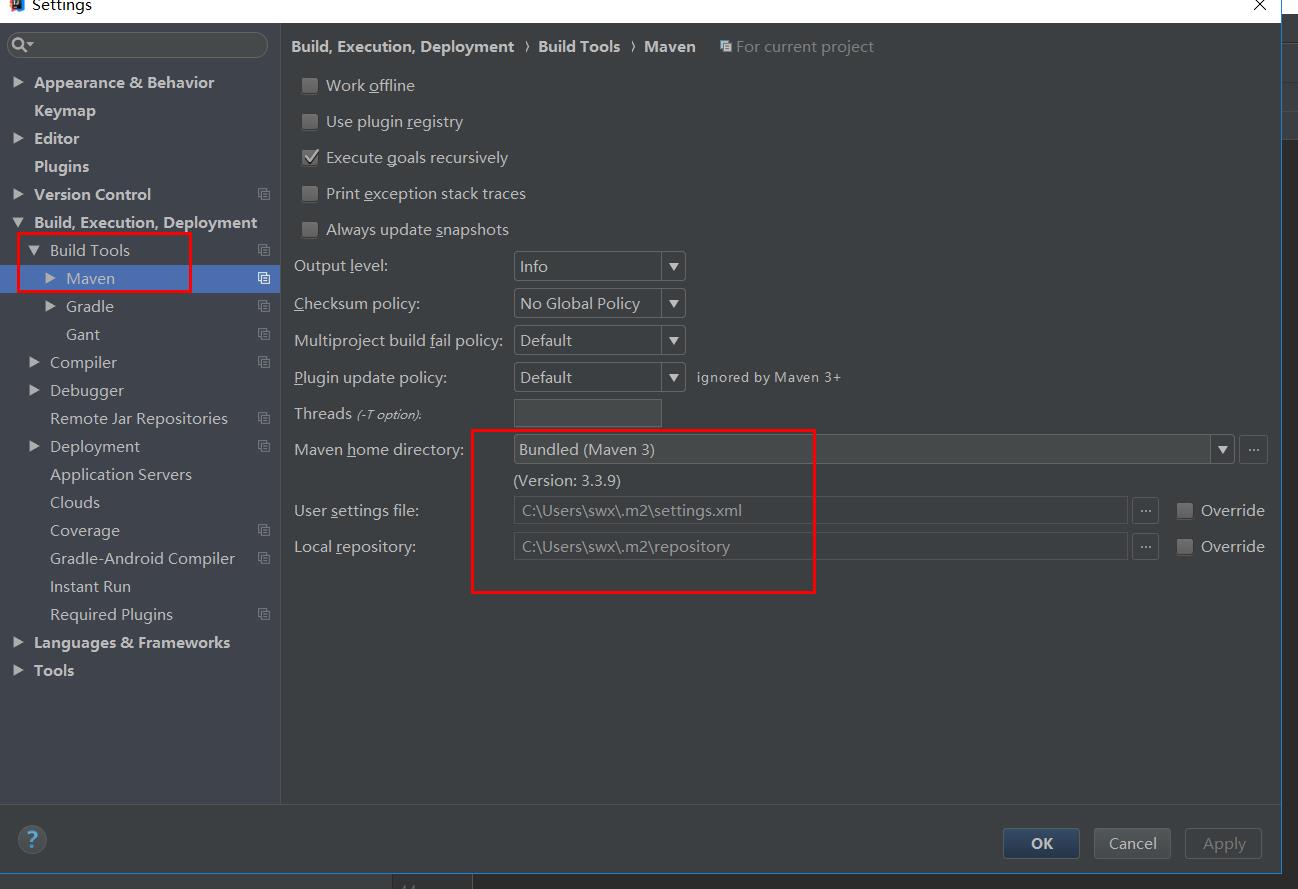This screenshot has height=889, width=1298.
Task: Check Override for Local repository
Action: (x=1185, y=547)
